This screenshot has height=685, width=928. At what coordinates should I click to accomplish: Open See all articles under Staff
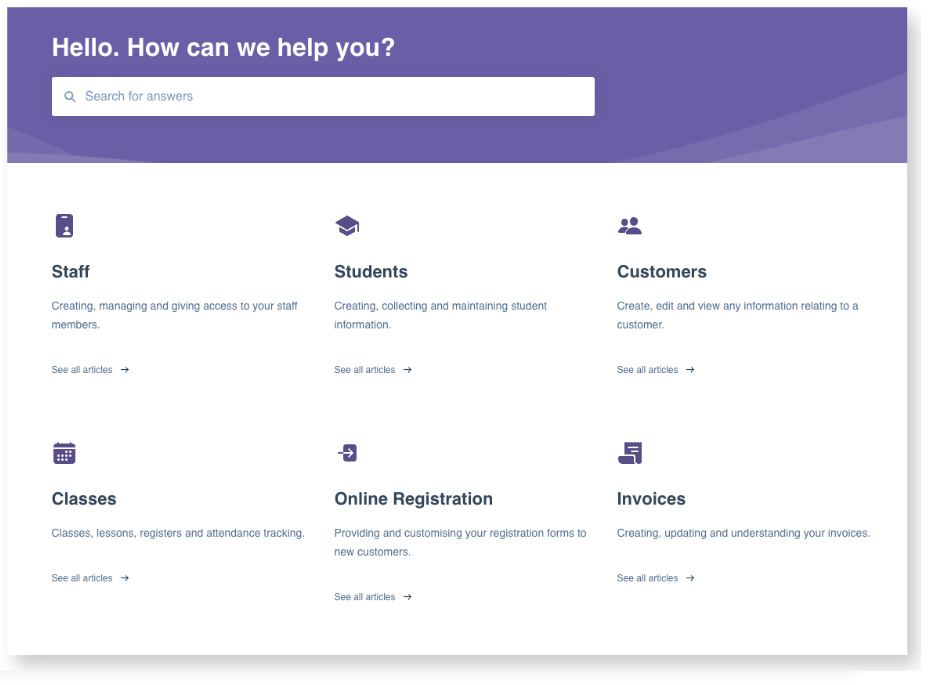81,369
